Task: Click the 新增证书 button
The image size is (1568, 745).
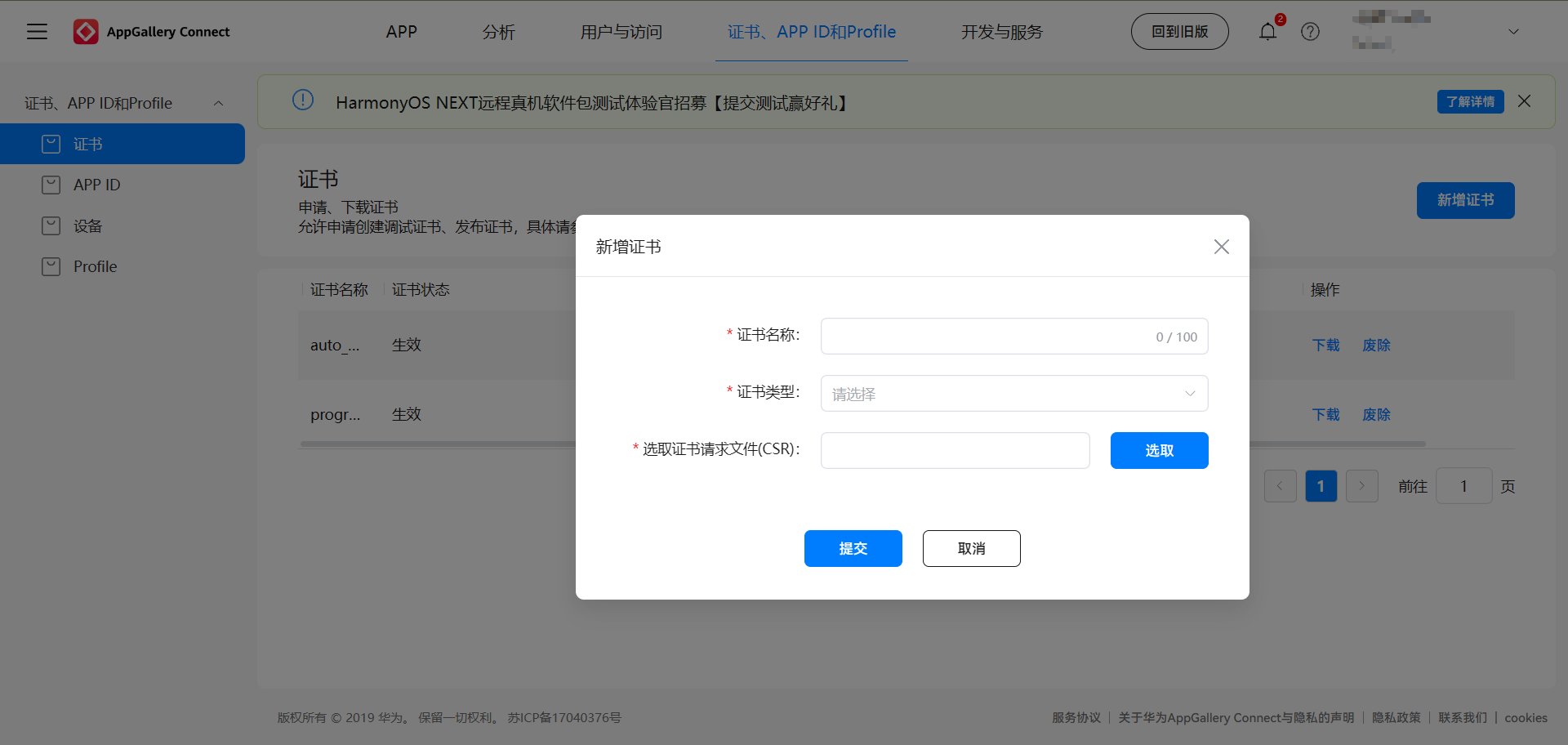Action: [x=1465, y=200]
